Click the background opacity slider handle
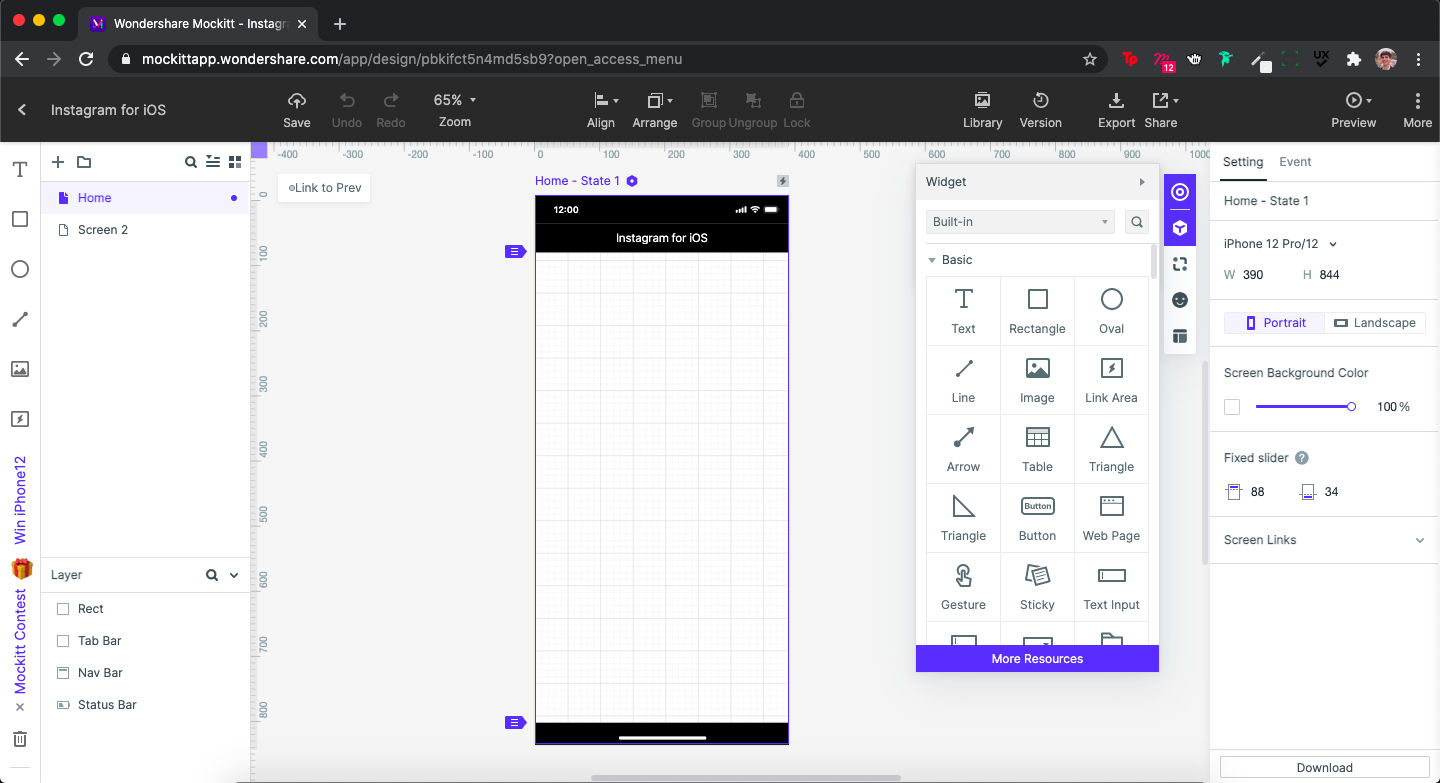 (x=1351, y=407)
